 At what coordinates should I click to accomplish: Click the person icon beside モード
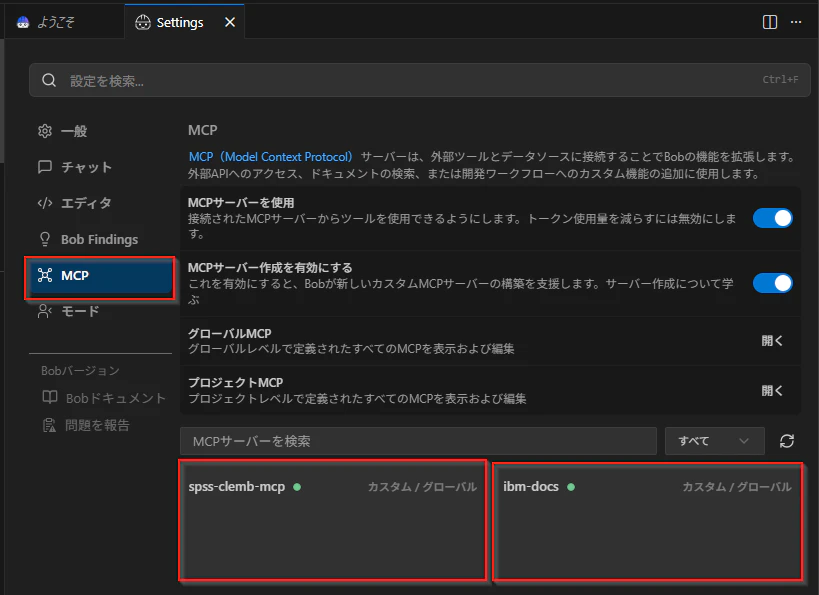coord(45,311)
